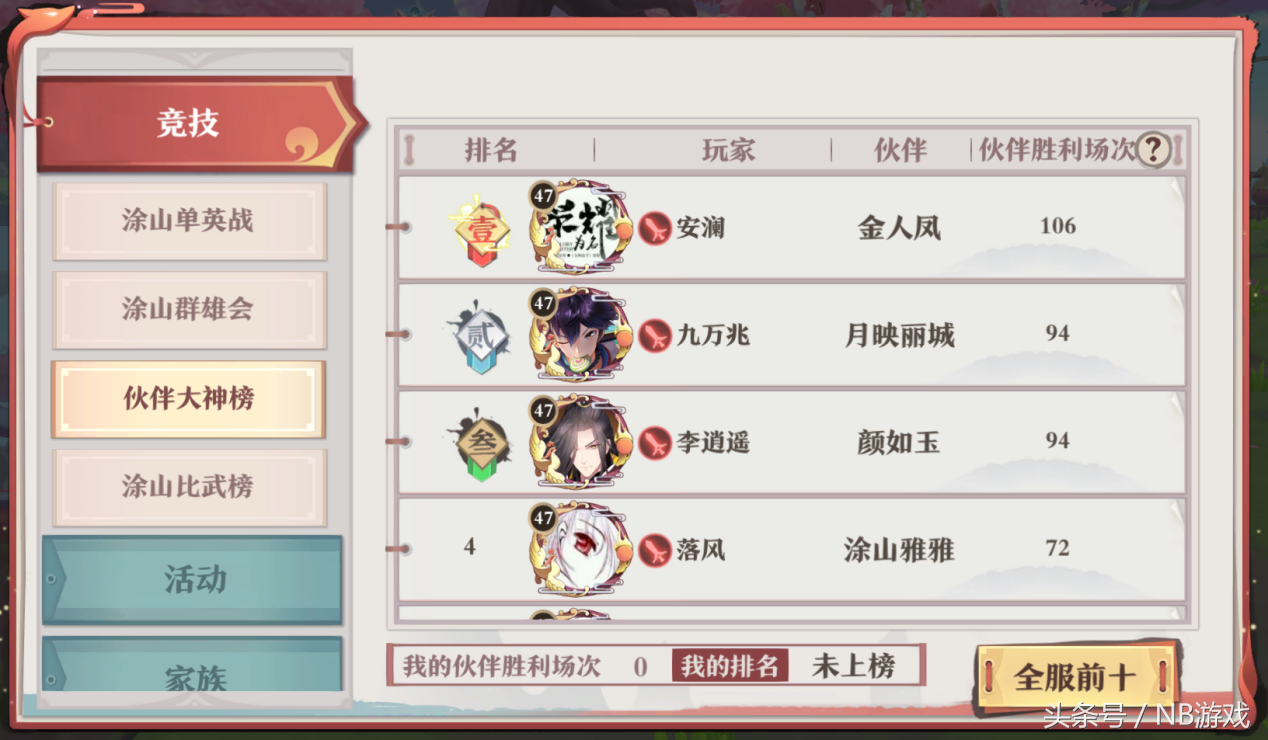Select the 竞技 category tab

[197, 124]
